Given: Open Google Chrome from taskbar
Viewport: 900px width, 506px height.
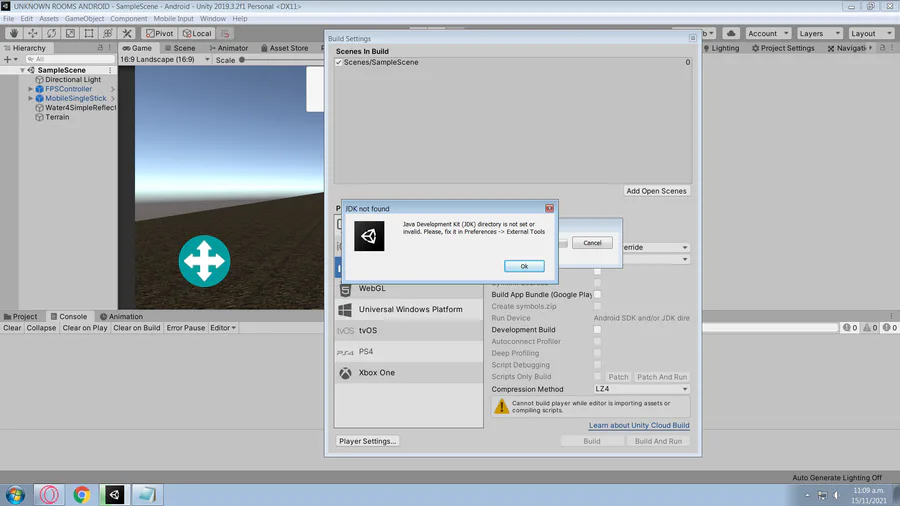Looking at the screenshot, I should (82, 495).
